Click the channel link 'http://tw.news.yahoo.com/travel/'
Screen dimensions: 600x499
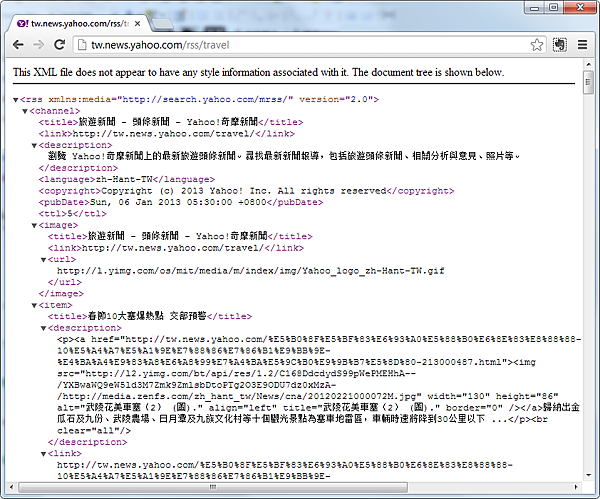coord(163,134)
